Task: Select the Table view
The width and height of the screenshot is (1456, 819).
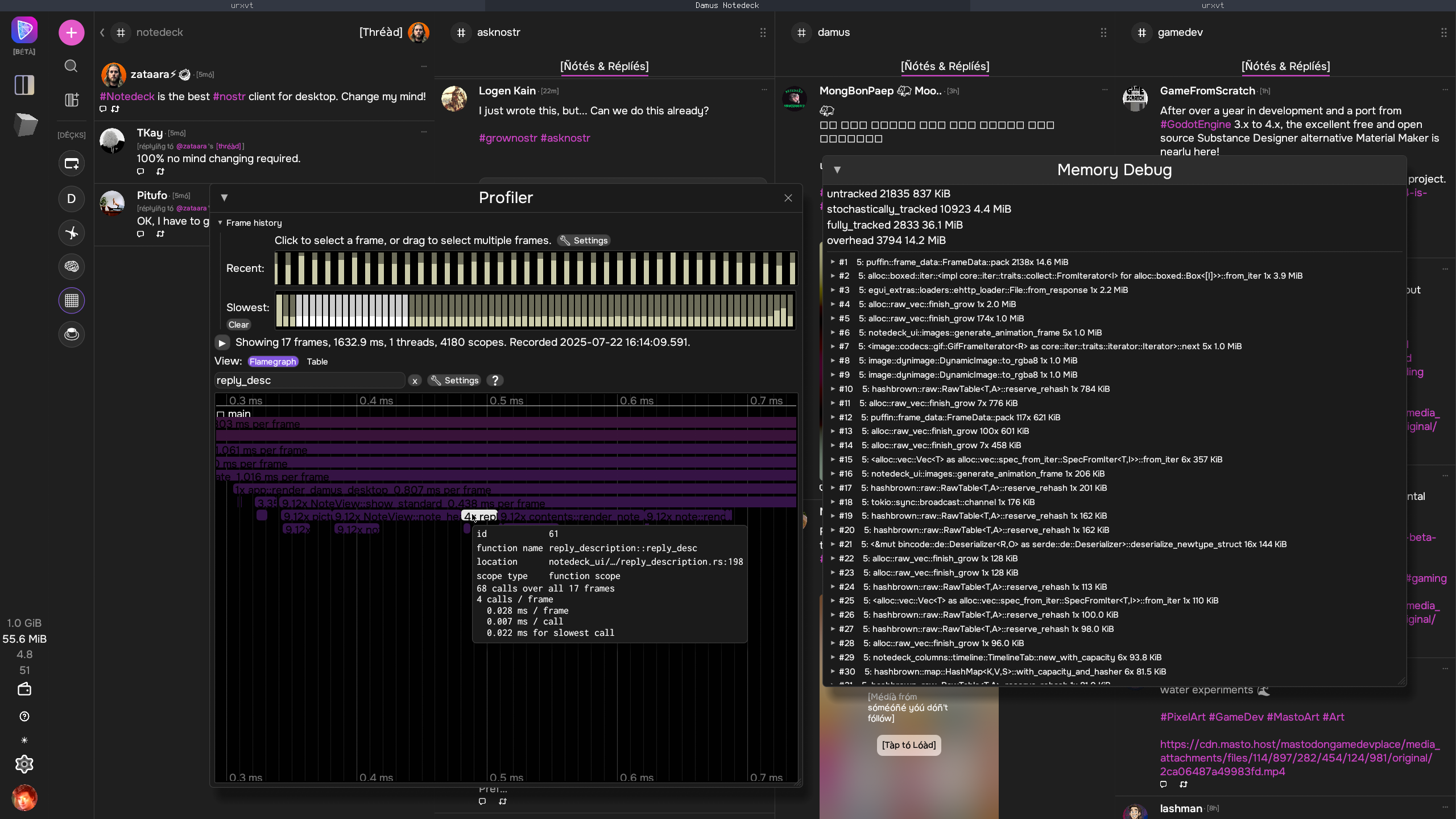Action: pyautogui.click(x=317, y=362)
